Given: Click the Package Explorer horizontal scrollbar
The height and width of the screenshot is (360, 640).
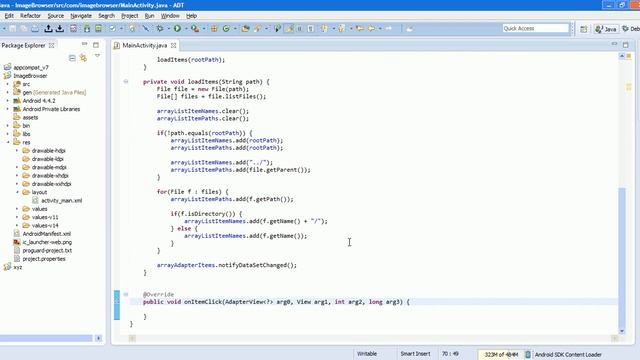Looking at the screenshot, I should click(x=46, y=338).
